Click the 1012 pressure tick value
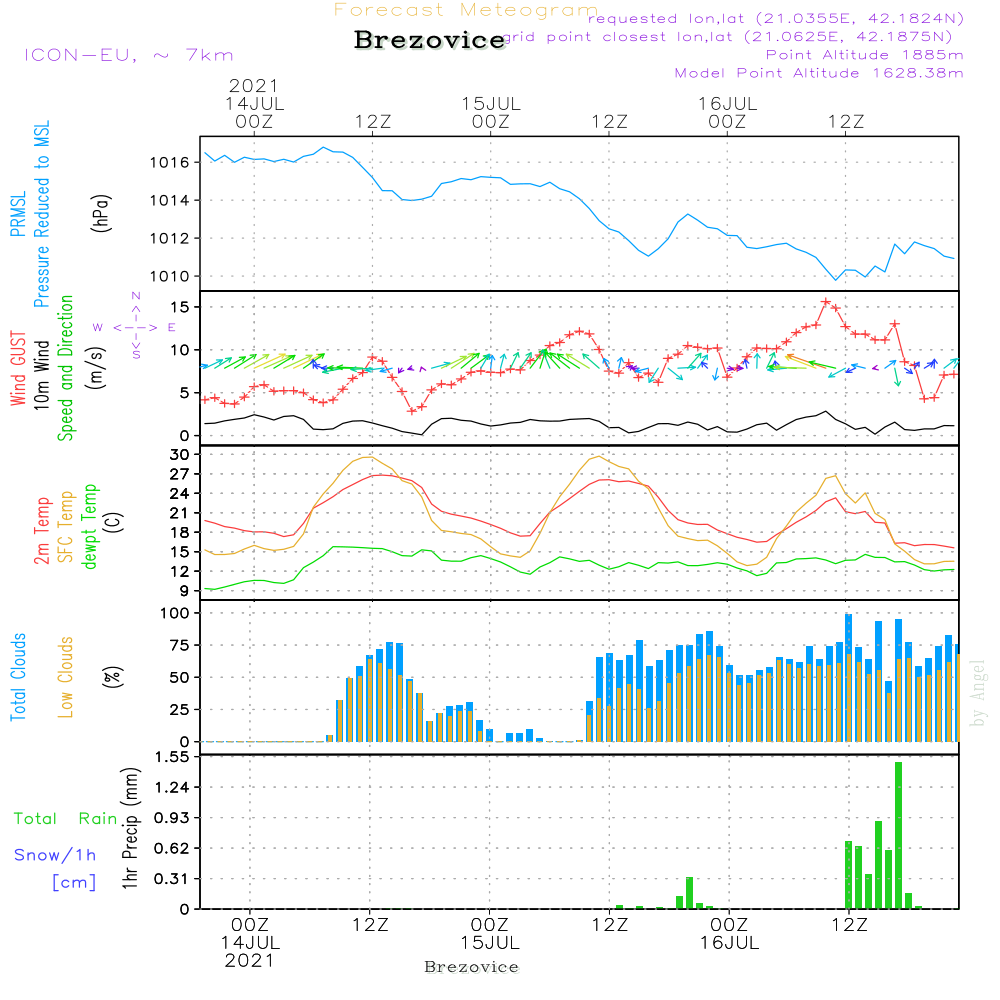This screenshot has height=1000, width=1000. [170, 239]
